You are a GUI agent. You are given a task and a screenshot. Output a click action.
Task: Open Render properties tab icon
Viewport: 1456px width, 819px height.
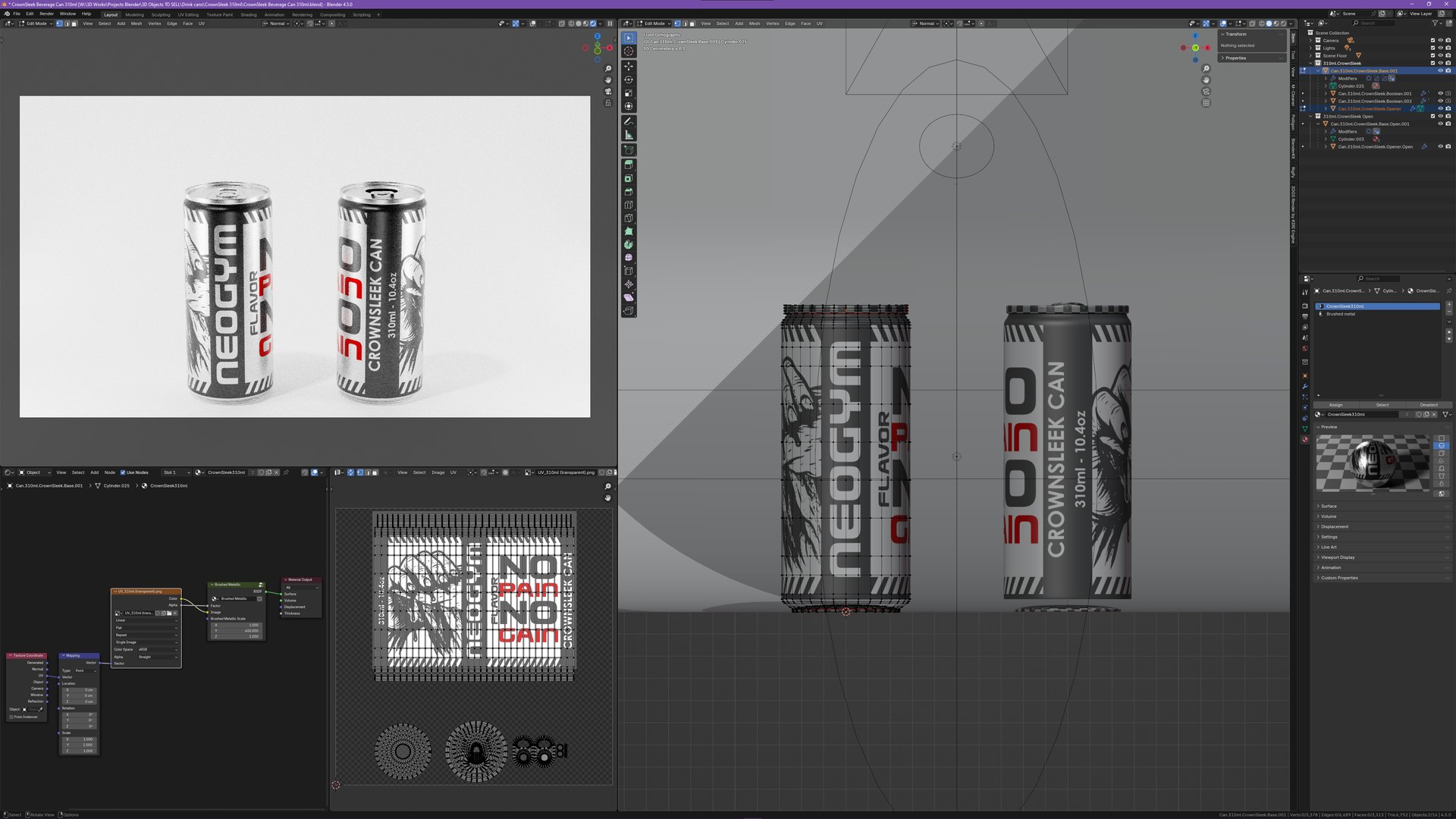tap(1305, 306)
